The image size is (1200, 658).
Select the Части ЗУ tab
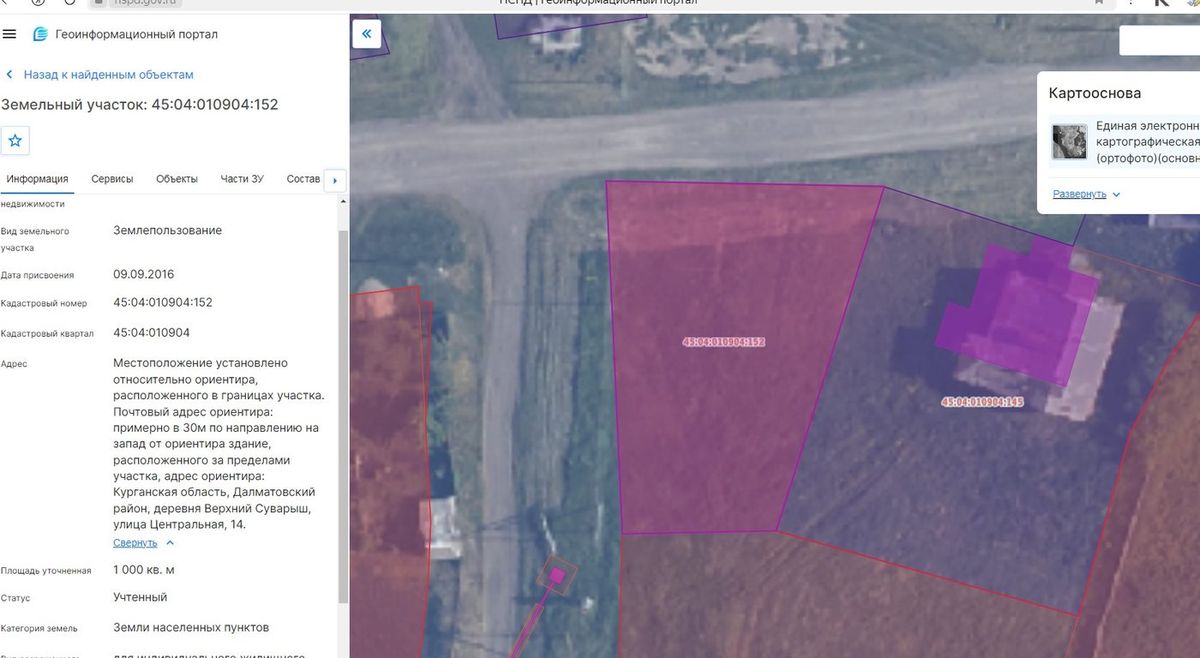point(242,179)
